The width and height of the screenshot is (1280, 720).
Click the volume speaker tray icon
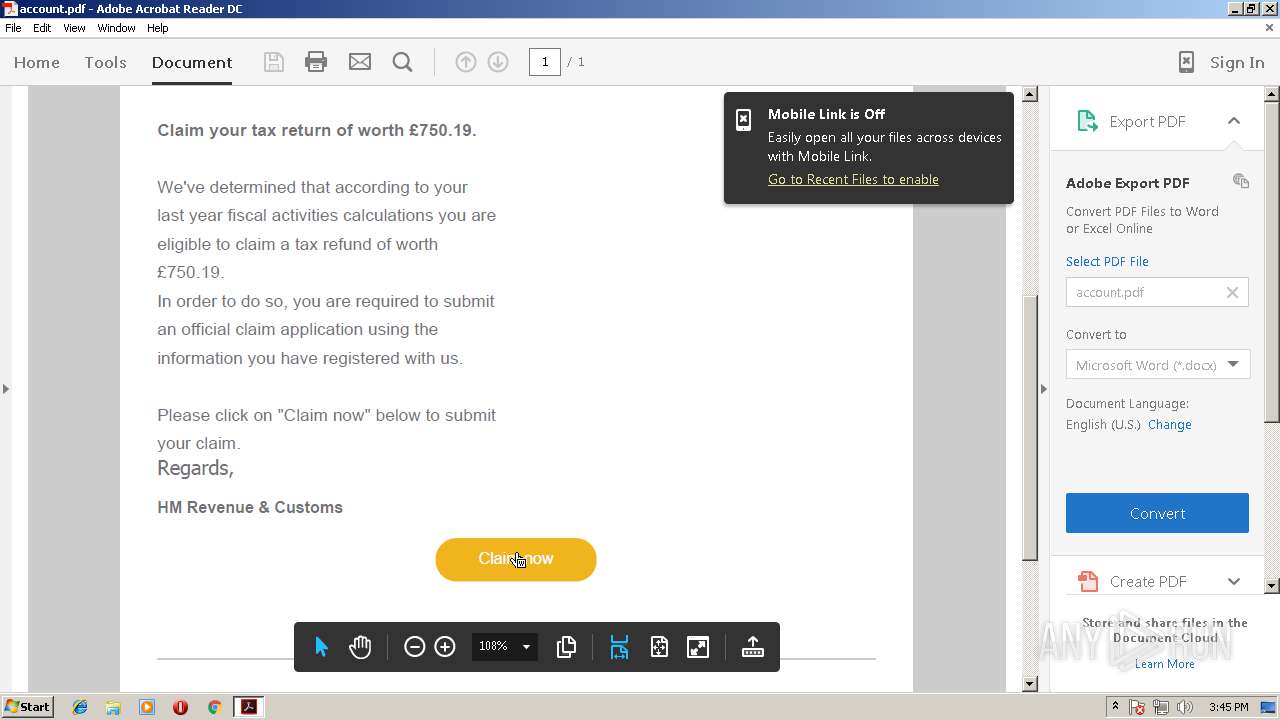point(1185,707)
